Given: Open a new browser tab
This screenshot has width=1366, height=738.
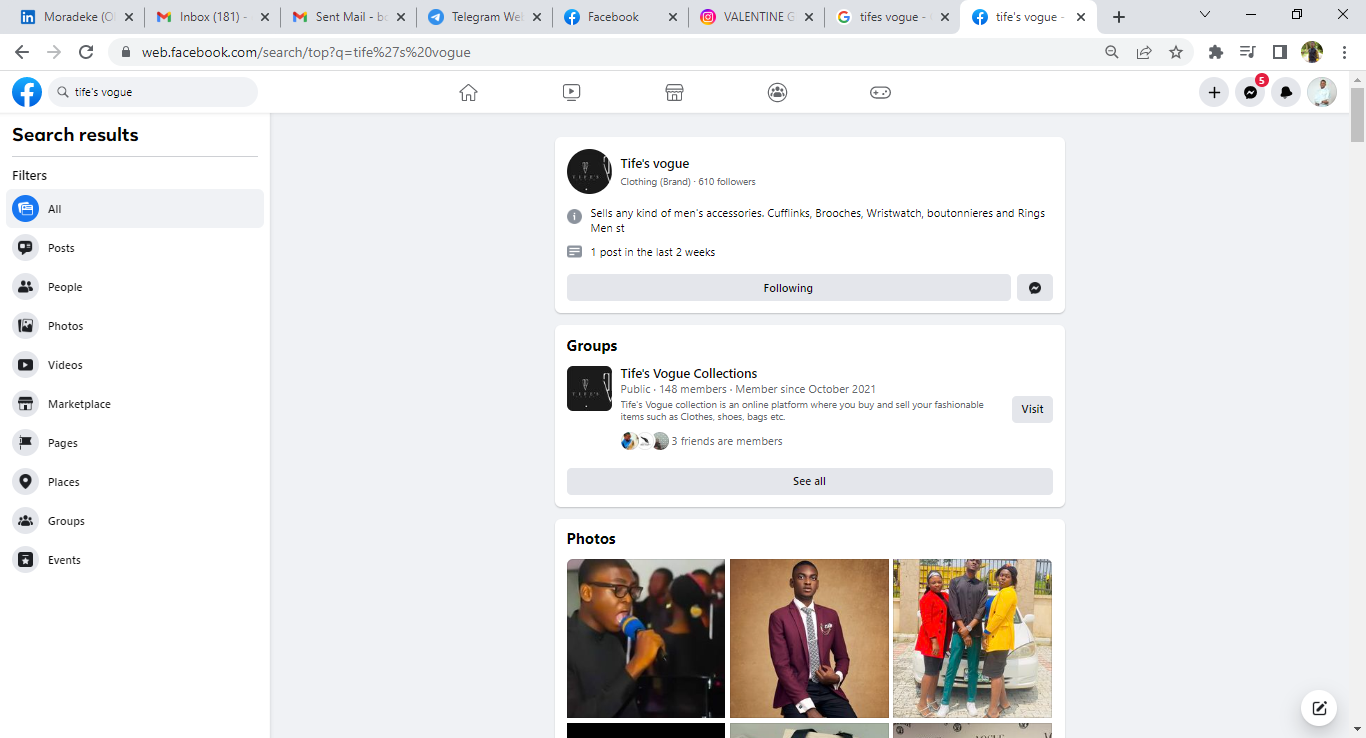Looking at the screenshot, I should point(1119,17).
